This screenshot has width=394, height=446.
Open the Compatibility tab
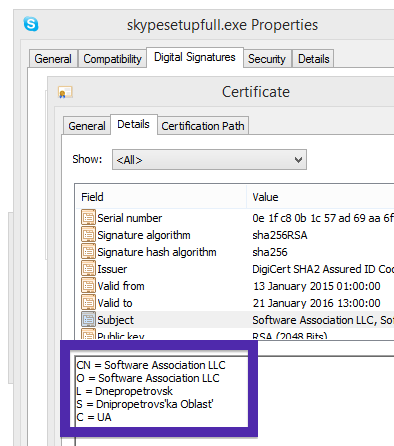coord(112,59)
